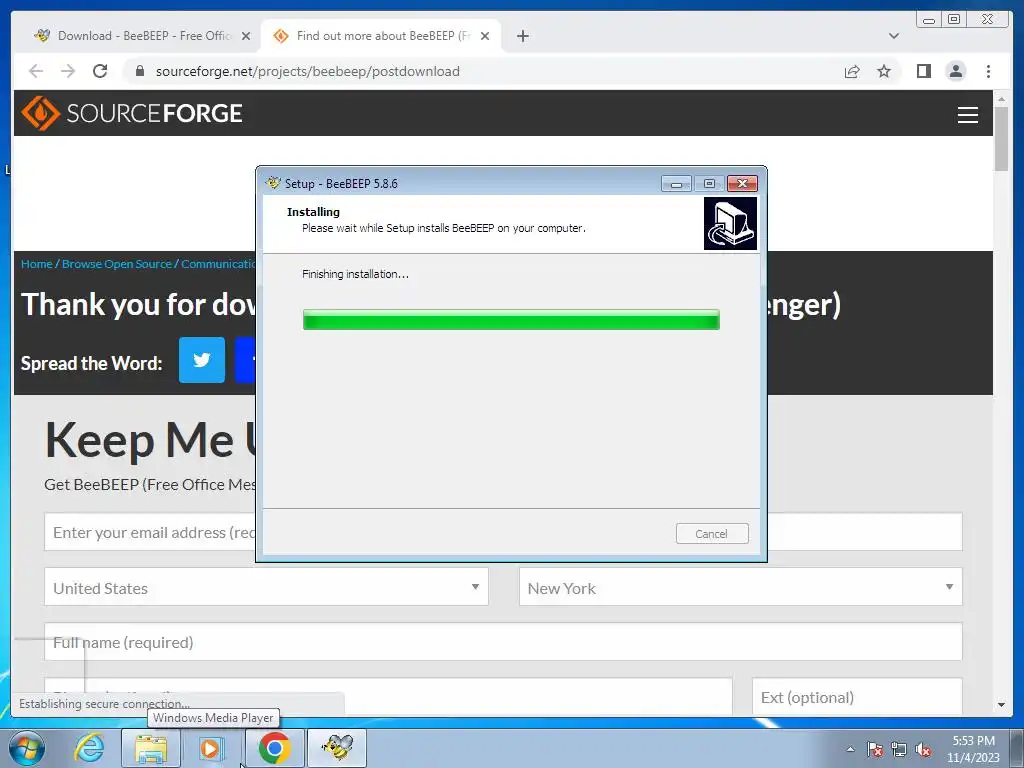The image size is (1024, 768).
Task: Open the United States country dropdown
Action: (x=266, y=587)
